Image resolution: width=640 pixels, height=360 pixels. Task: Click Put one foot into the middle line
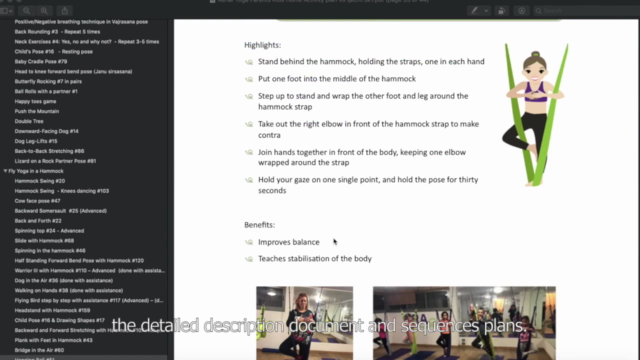point(337,79)
